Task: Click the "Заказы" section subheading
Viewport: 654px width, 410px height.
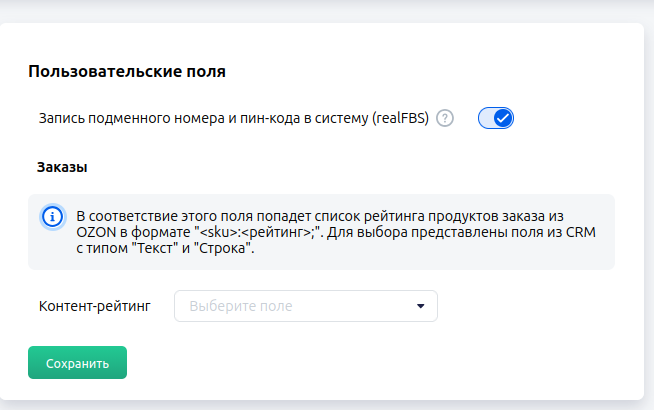Action: (62, 166)
